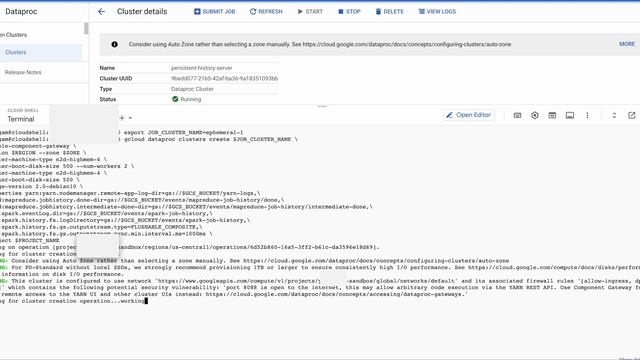Delete the cluster
640x360 pixels.
coord(389,11)
